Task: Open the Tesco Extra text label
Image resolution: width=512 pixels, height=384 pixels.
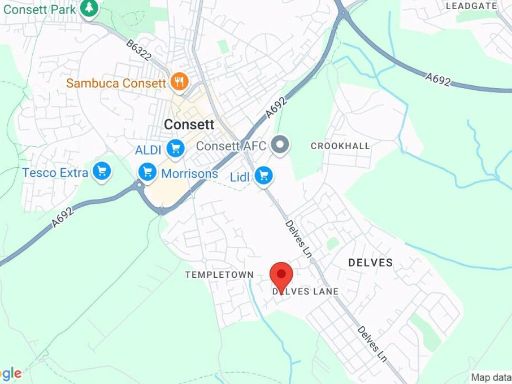Action: point(55,173)
